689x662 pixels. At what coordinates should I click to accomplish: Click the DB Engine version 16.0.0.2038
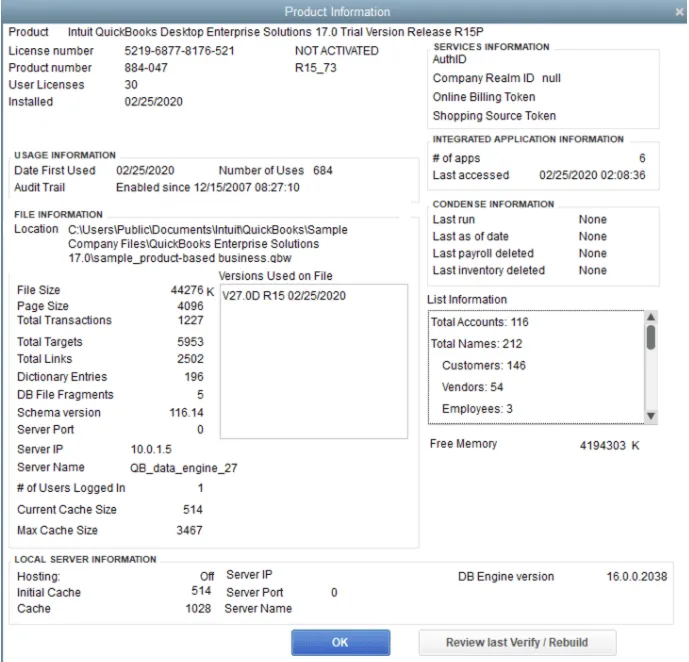point(637,577)
